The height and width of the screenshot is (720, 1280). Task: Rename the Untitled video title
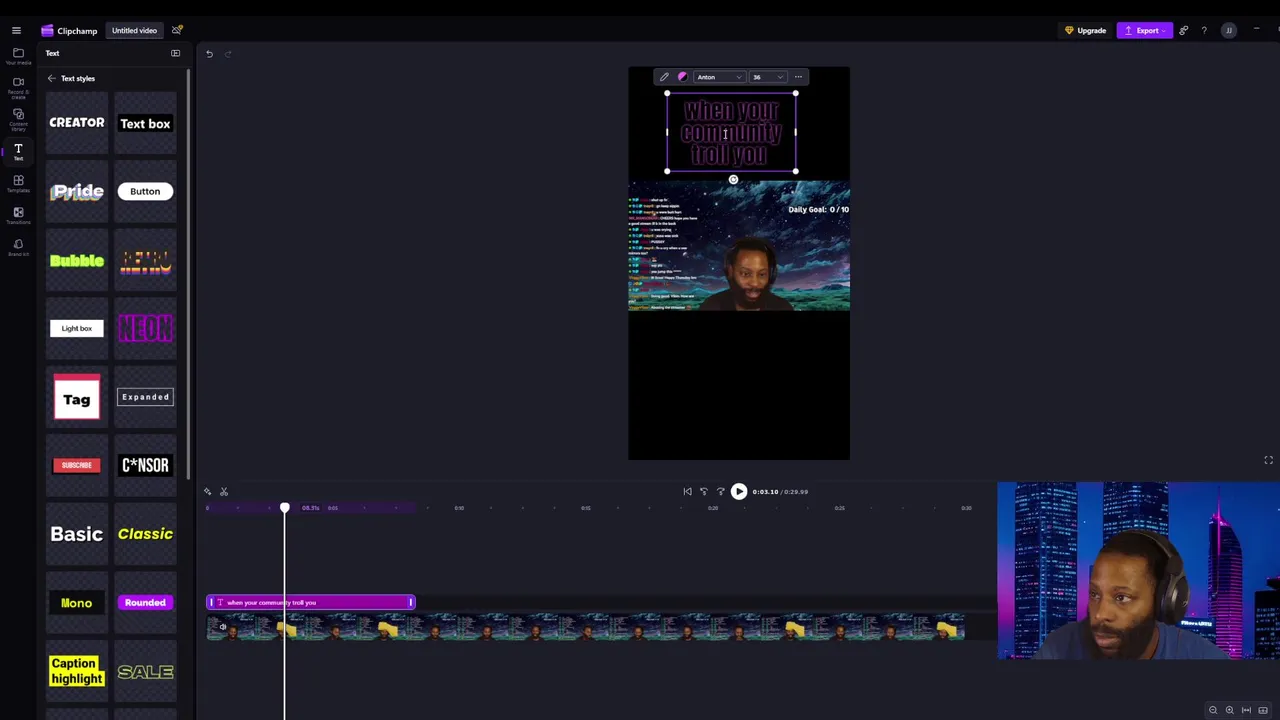134,30
